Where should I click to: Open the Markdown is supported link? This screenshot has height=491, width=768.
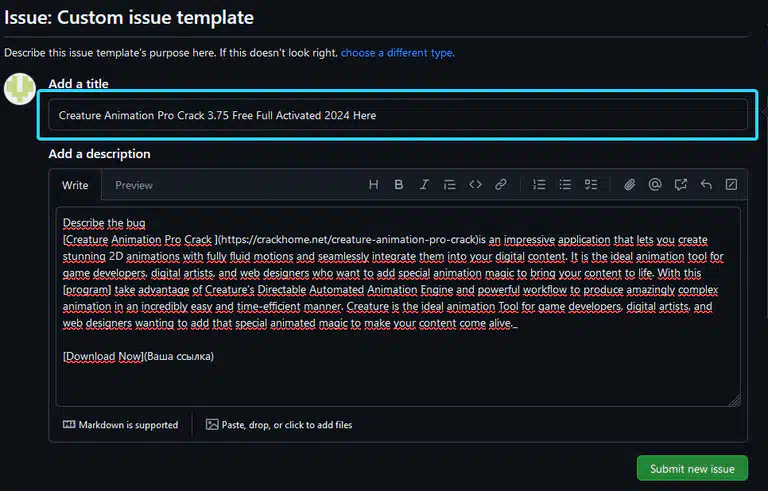(x=120, y=425)
